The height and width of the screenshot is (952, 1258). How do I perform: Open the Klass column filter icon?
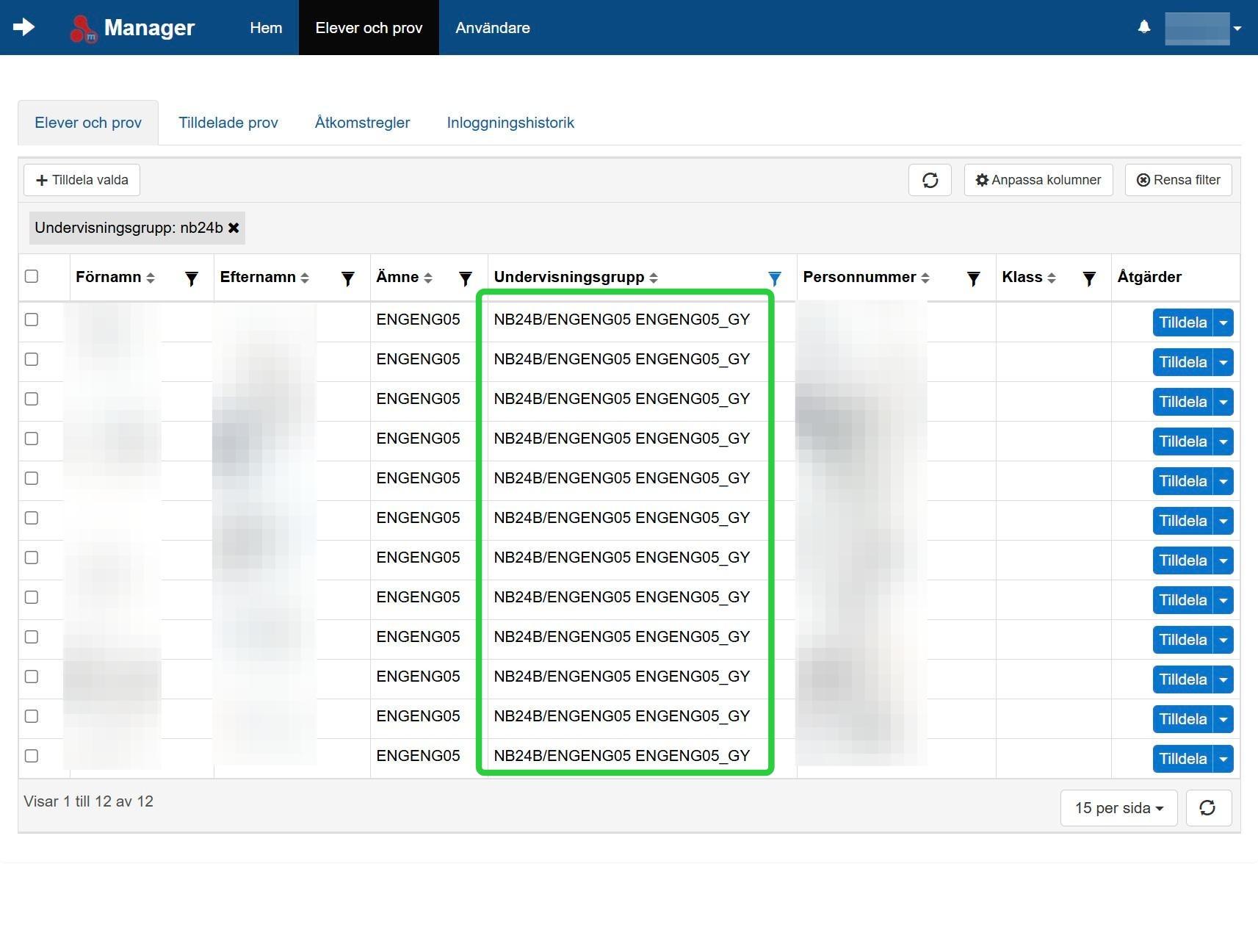(x=1089, y=278)
